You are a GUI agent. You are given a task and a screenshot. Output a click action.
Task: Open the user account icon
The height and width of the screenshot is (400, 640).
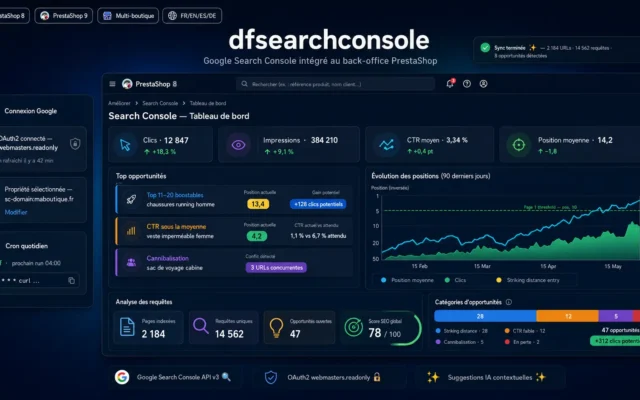(x=483, y=84)
